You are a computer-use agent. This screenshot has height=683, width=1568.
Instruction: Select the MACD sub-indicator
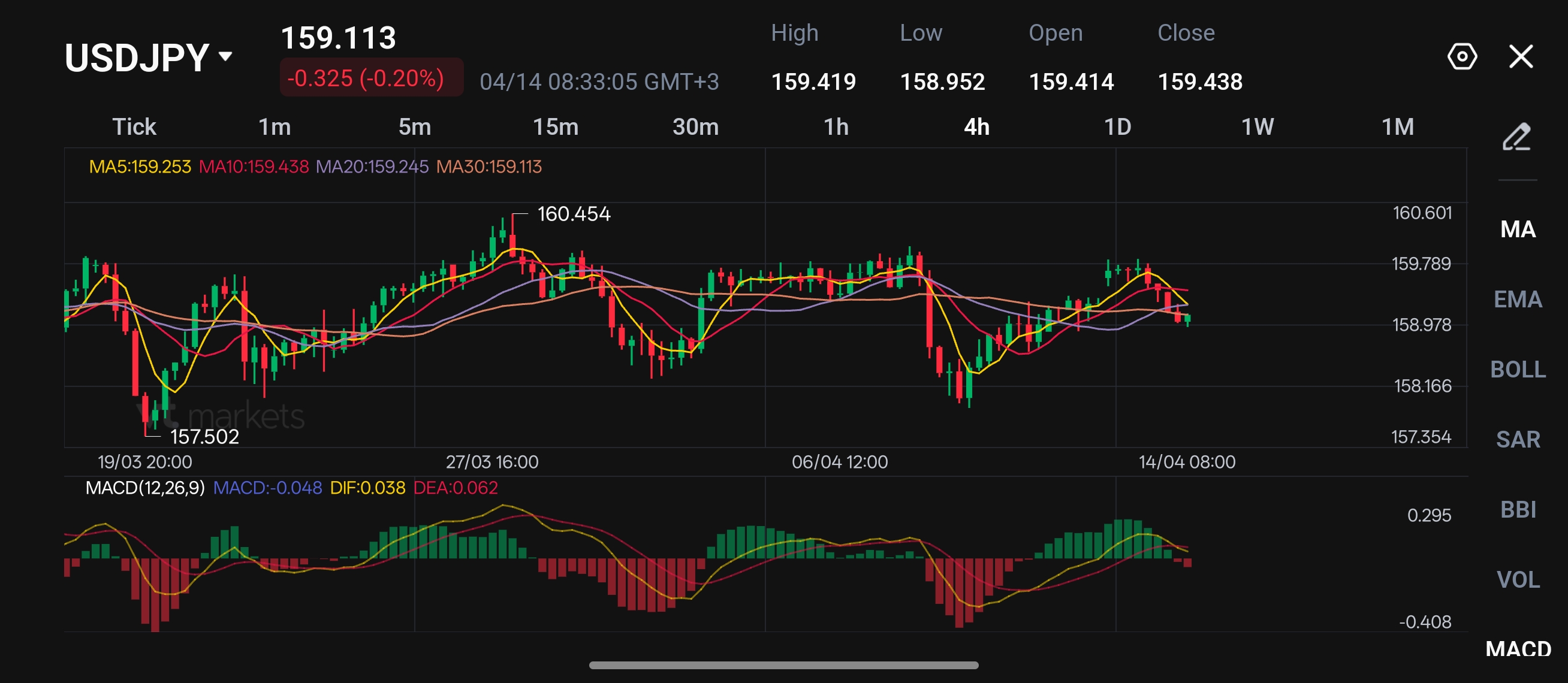click(1518, 649)
